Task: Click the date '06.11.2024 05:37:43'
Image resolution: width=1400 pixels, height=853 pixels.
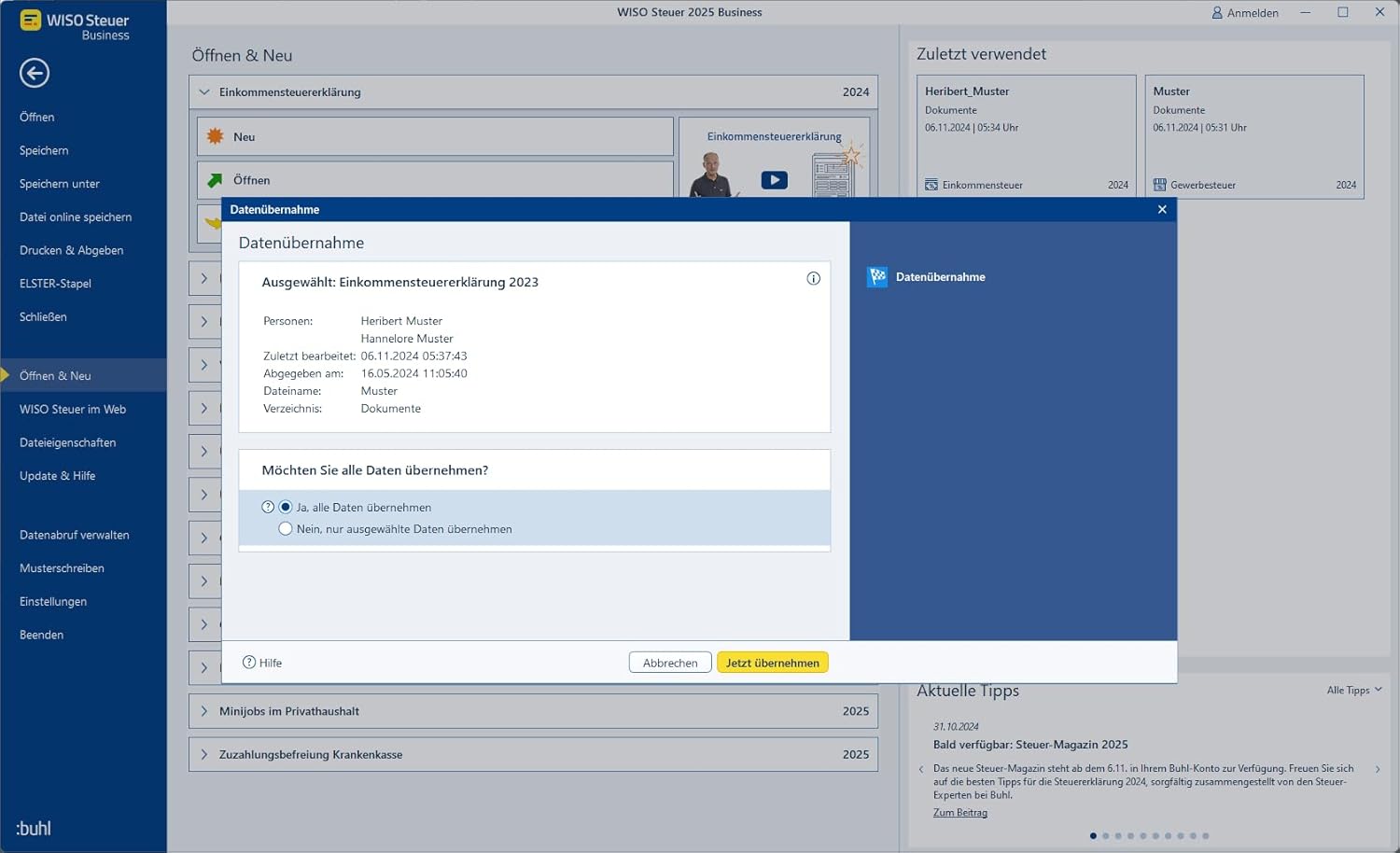Action: pos(413,356)
